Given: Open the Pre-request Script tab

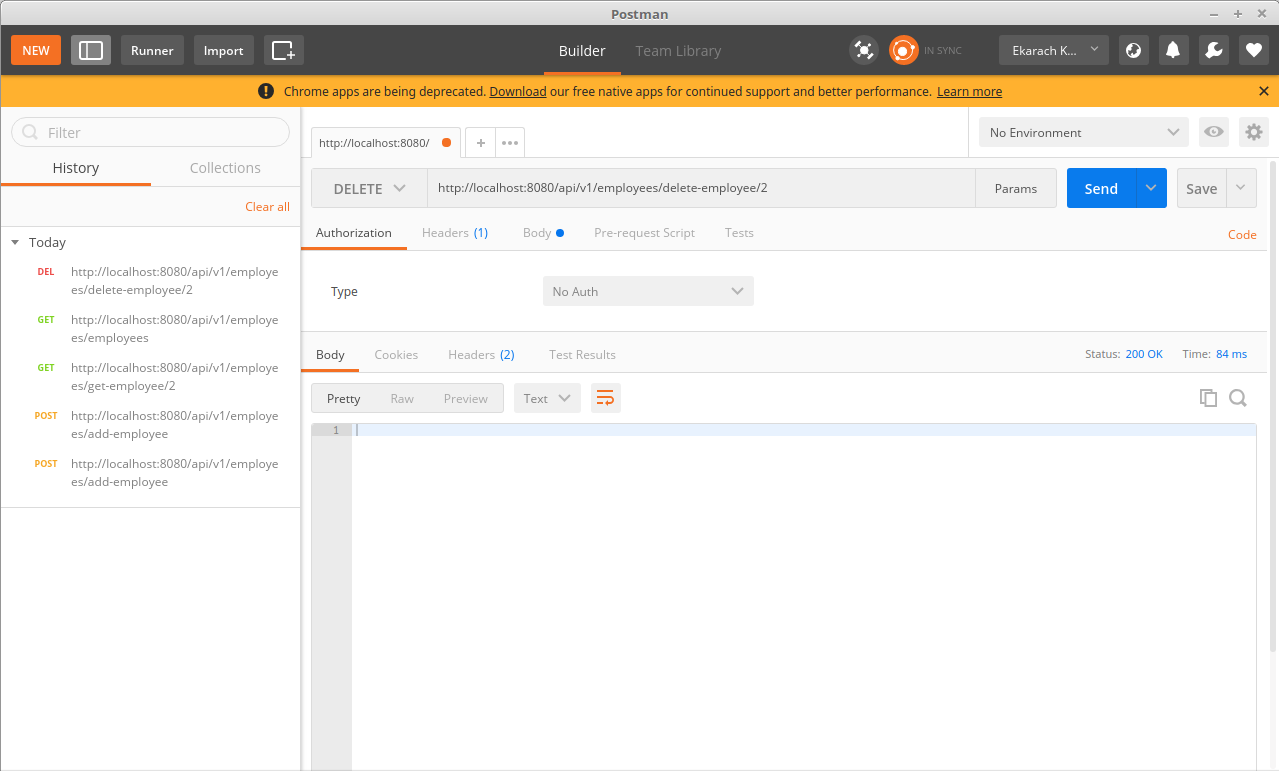Looking at the screenshot, I should point(644,232).
